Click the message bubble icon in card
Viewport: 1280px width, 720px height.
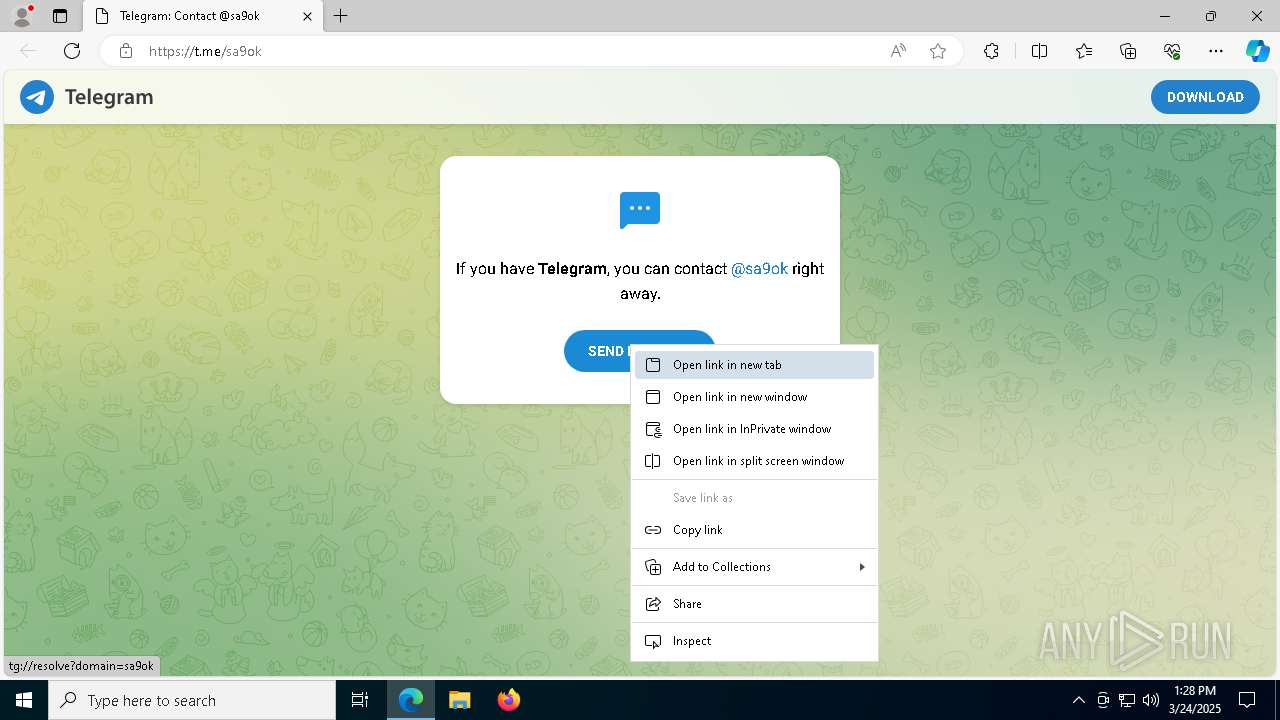pos(640,210)
